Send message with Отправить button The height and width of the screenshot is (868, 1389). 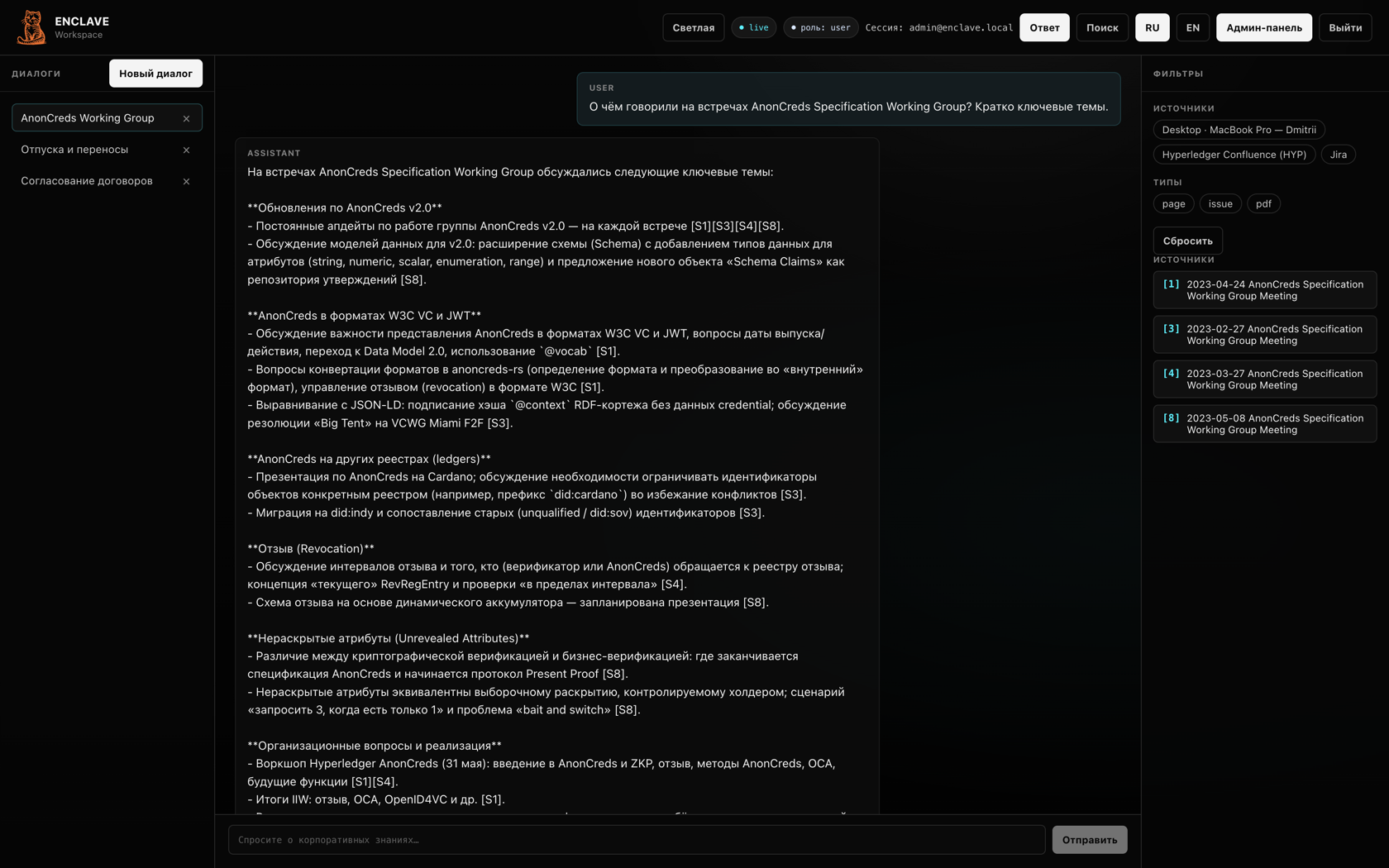[x=1089, y=840]
